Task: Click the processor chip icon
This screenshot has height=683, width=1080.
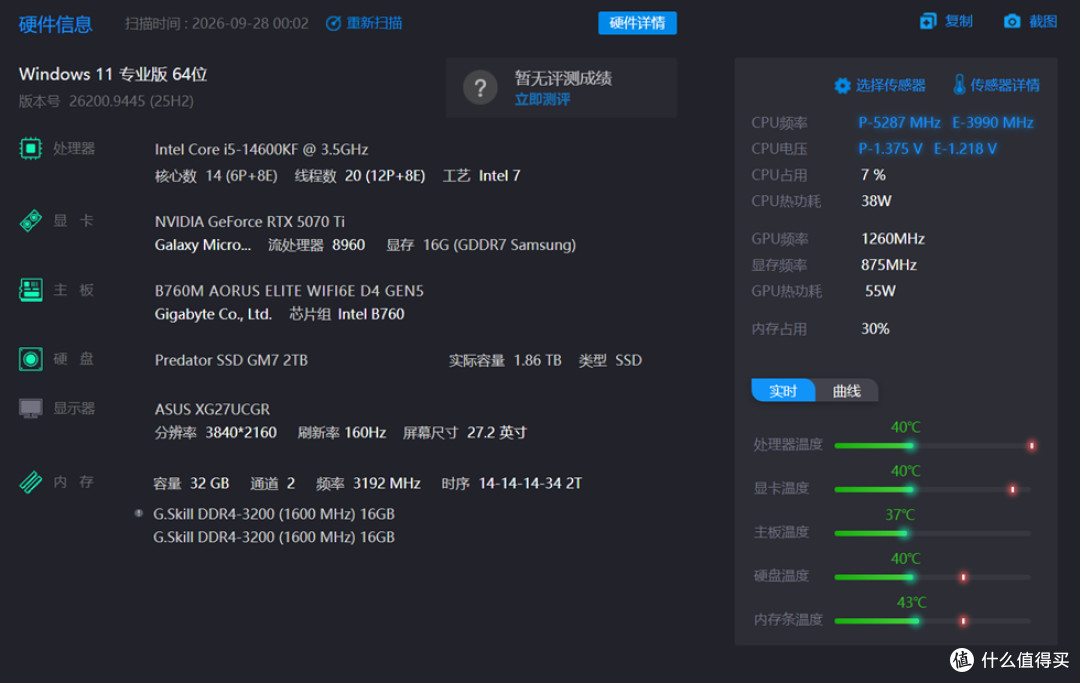Action: (x=30, y=148)
